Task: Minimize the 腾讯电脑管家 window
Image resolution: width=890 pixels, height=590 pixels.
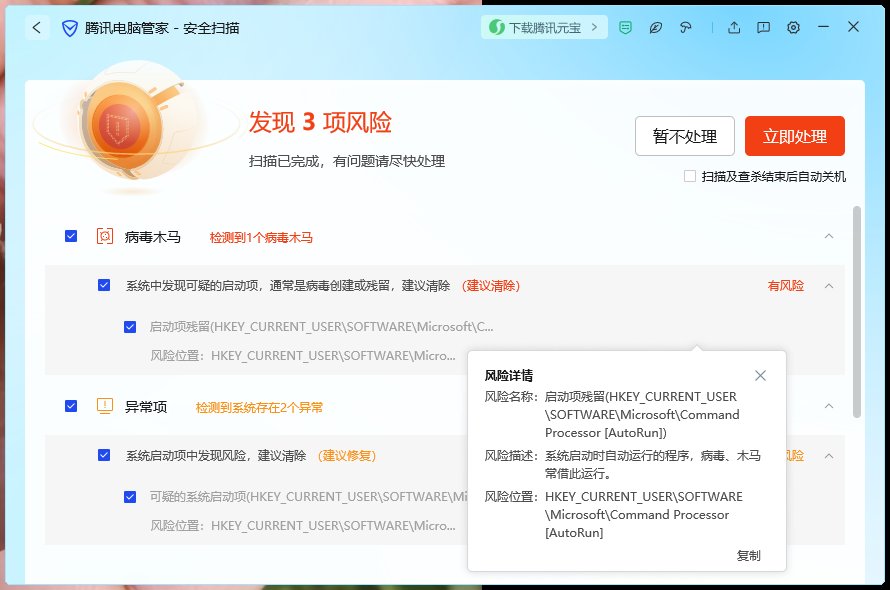Action: tap(824, 27)
